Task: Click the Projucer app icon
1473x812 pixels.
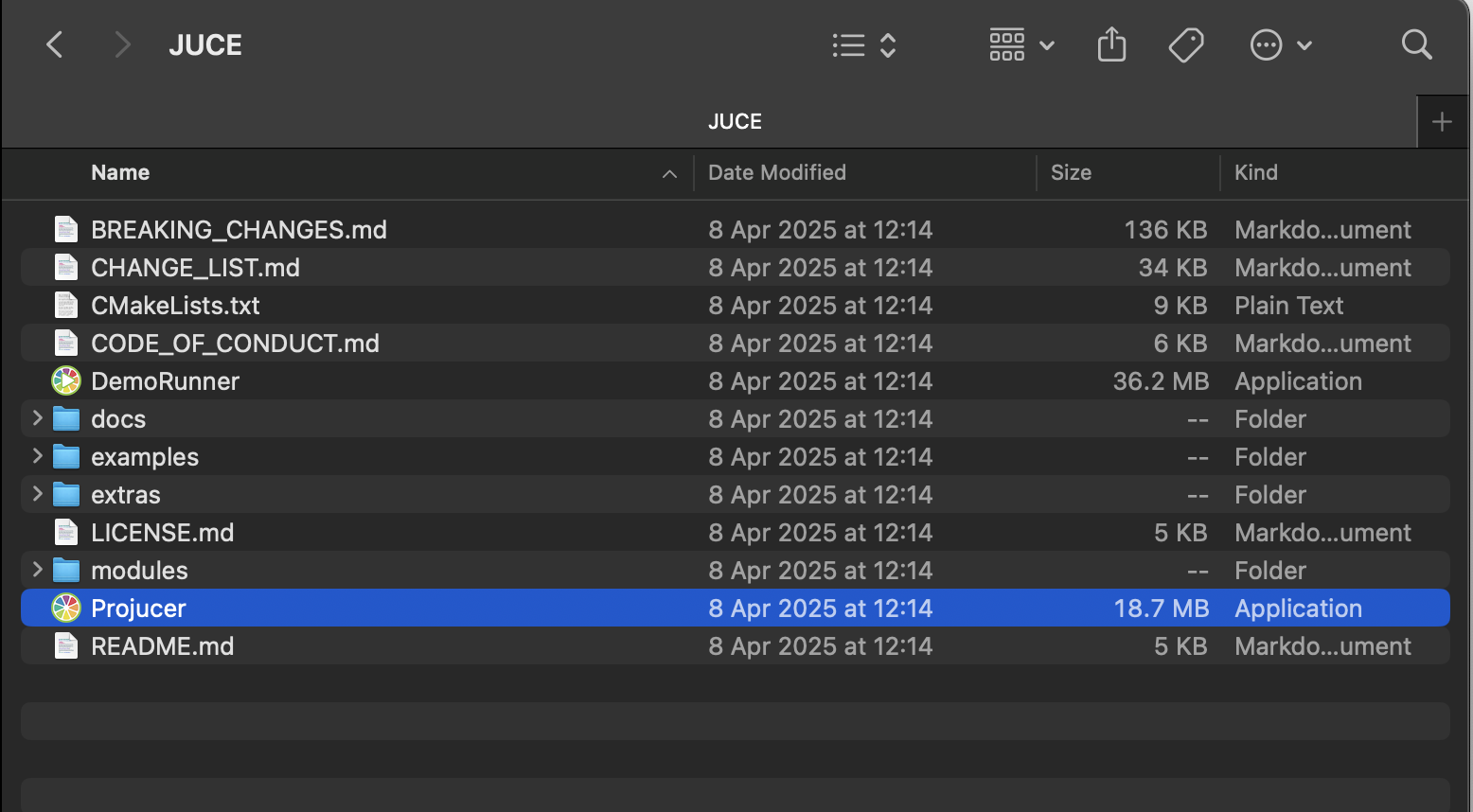Action: pyautogui.click(x=66, y=608)
